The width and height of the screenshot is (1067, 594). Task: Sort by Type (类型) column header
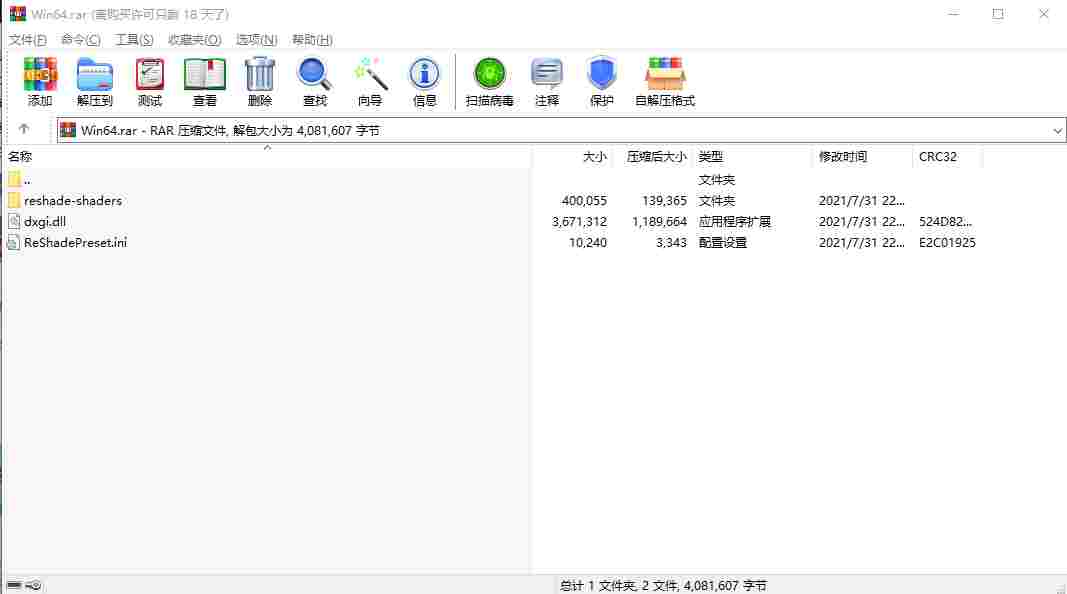[x=711, y=156]
